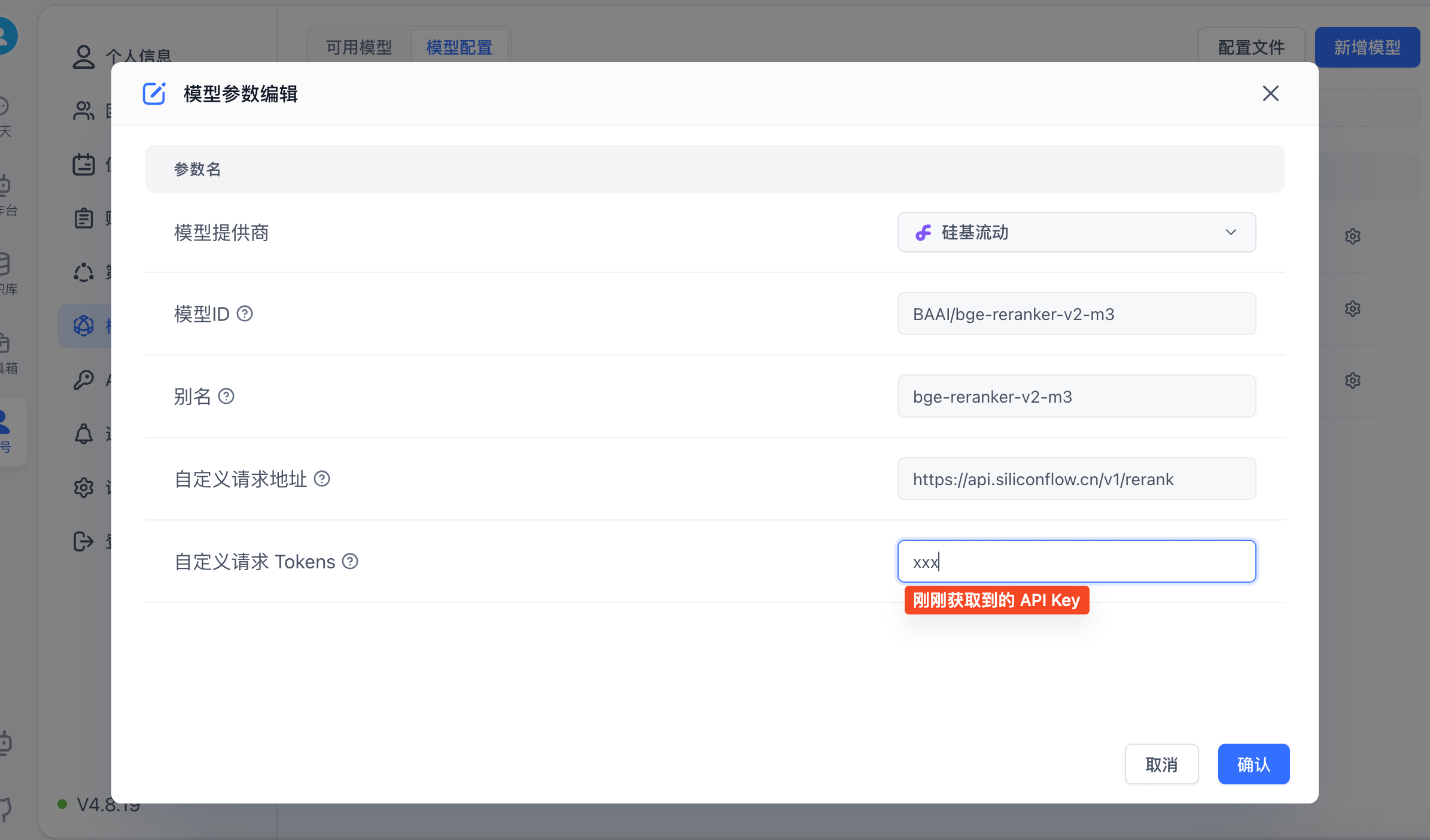This screenshot has width=1430, height=840.
Task: Click the person icon beside 个人信息
Action: [84, 57]
